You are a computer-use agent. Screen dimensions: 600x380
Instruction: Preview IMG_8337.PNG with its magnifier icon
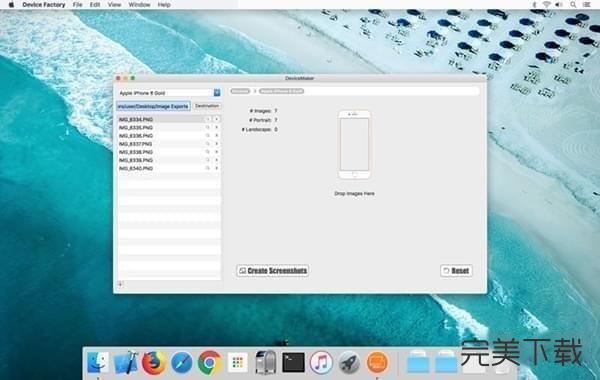pos(208,144)
